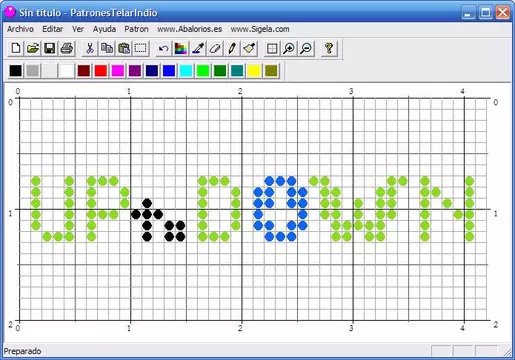Pick the magenta color swatch

pyautogui.click(x=118, y=71)
